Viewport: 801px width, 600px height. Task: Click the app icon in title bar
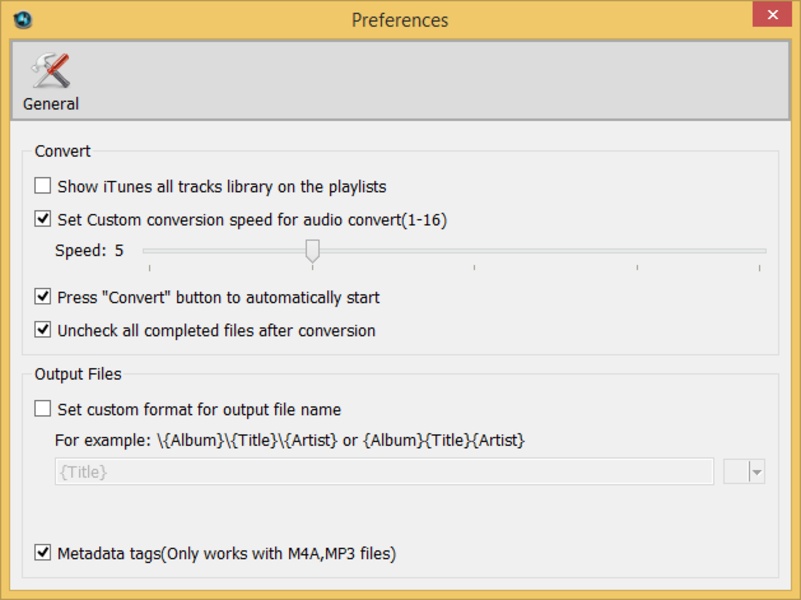click(23, 19)
